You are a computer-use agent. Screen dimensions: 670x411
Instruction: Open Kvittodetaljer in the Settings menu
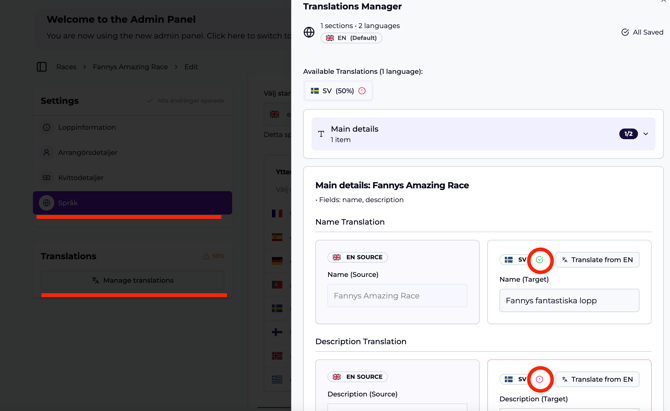[81, 178]
